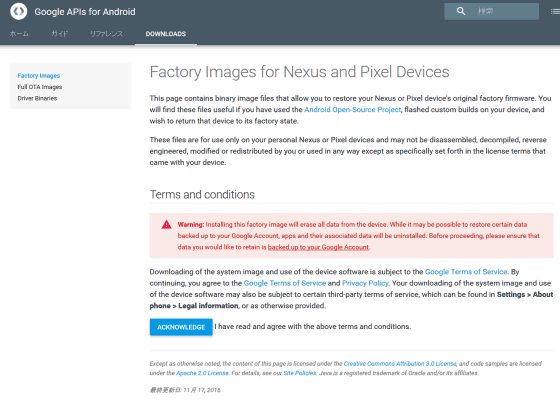Open Driver Binaries in the sidebar

[x=37, y=99]
